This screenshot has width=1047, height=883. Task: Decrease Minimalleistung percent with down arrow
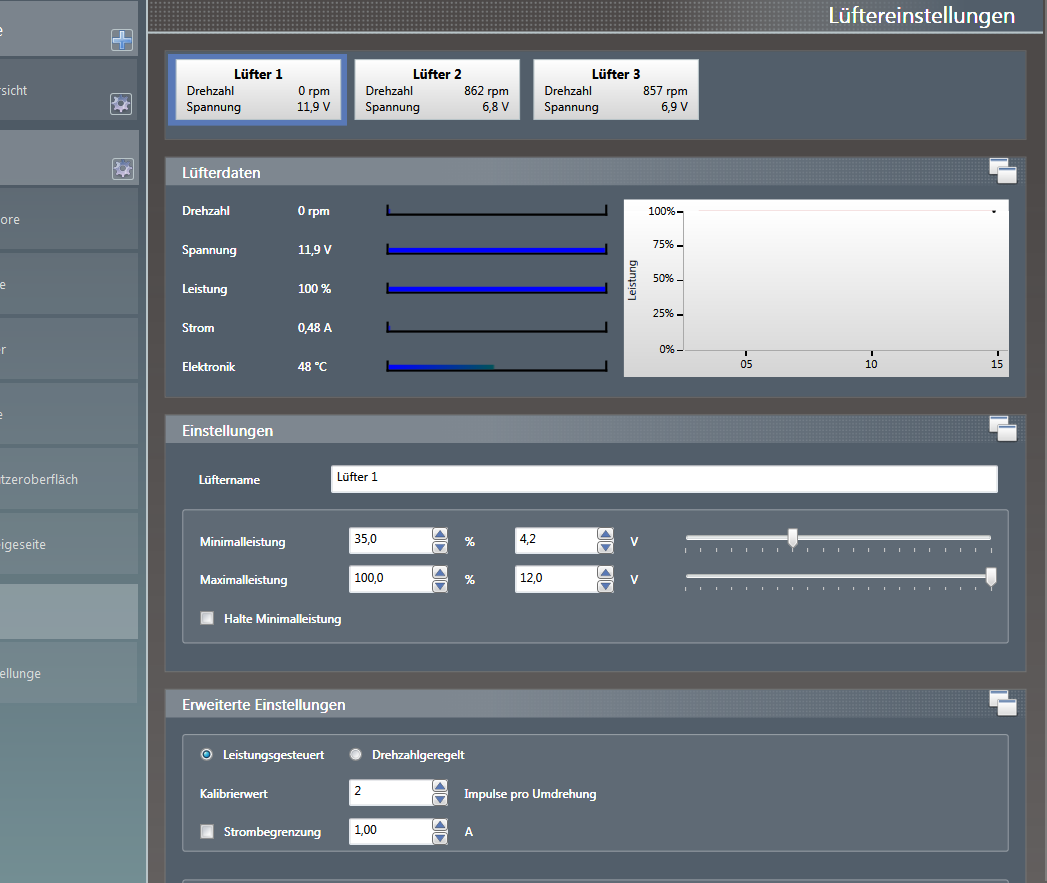coord(439,547)
